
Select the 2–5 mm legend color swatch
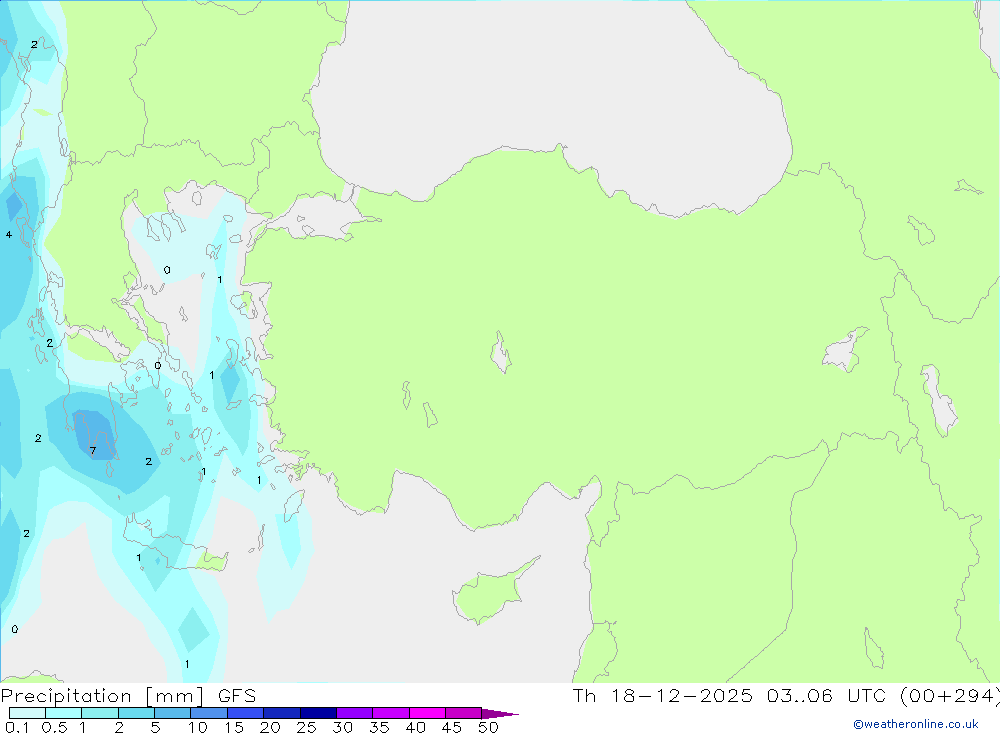(x=136, y=713)
